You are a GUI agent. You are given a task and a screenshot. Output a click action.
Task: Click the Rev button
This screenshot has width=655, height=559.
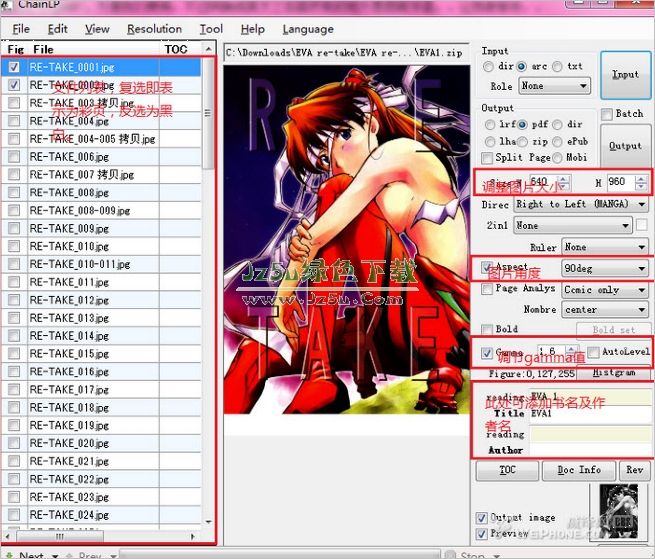tap(635, 470)
